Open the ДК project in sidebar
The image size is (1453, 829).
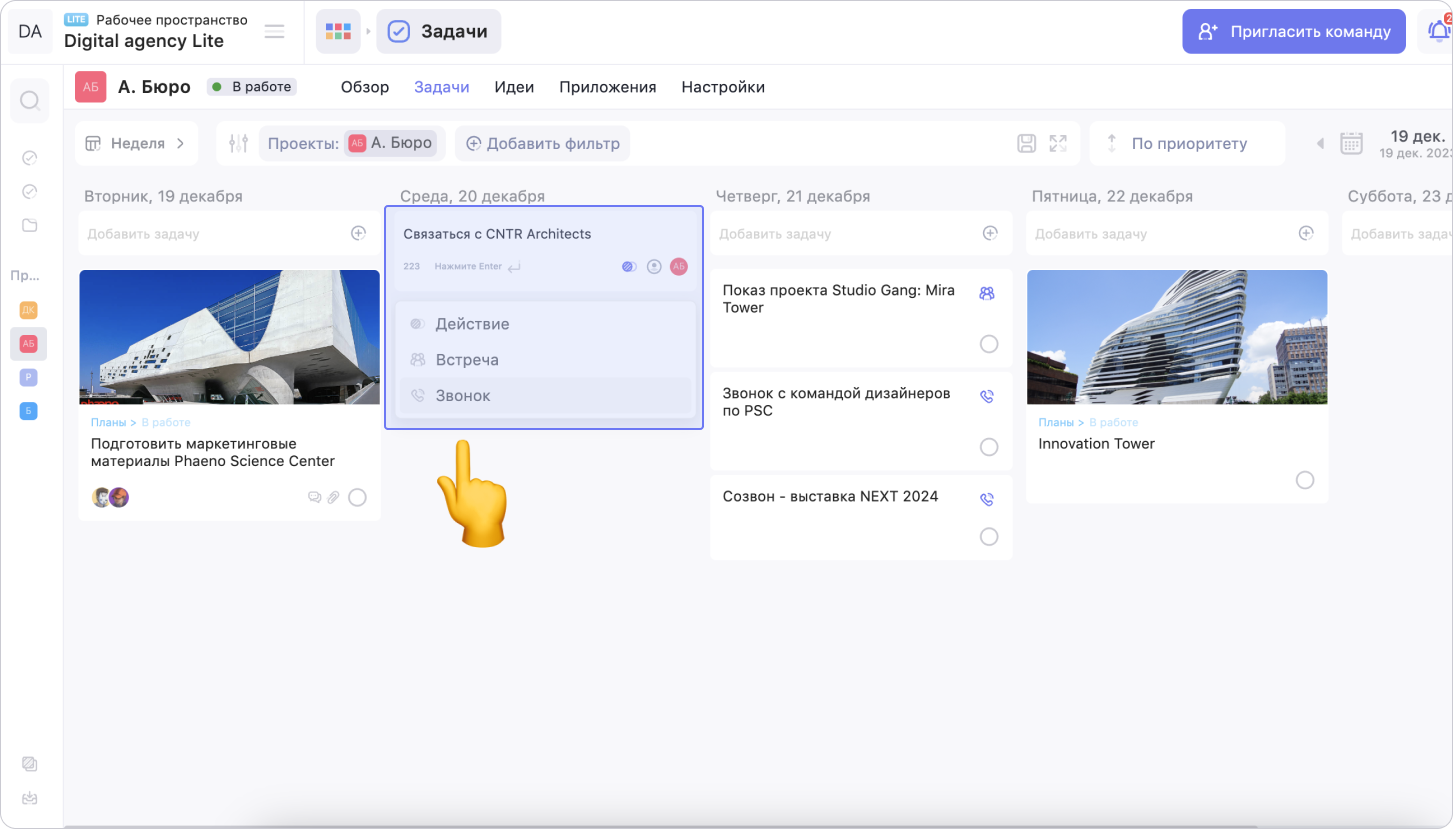[30, 310]
